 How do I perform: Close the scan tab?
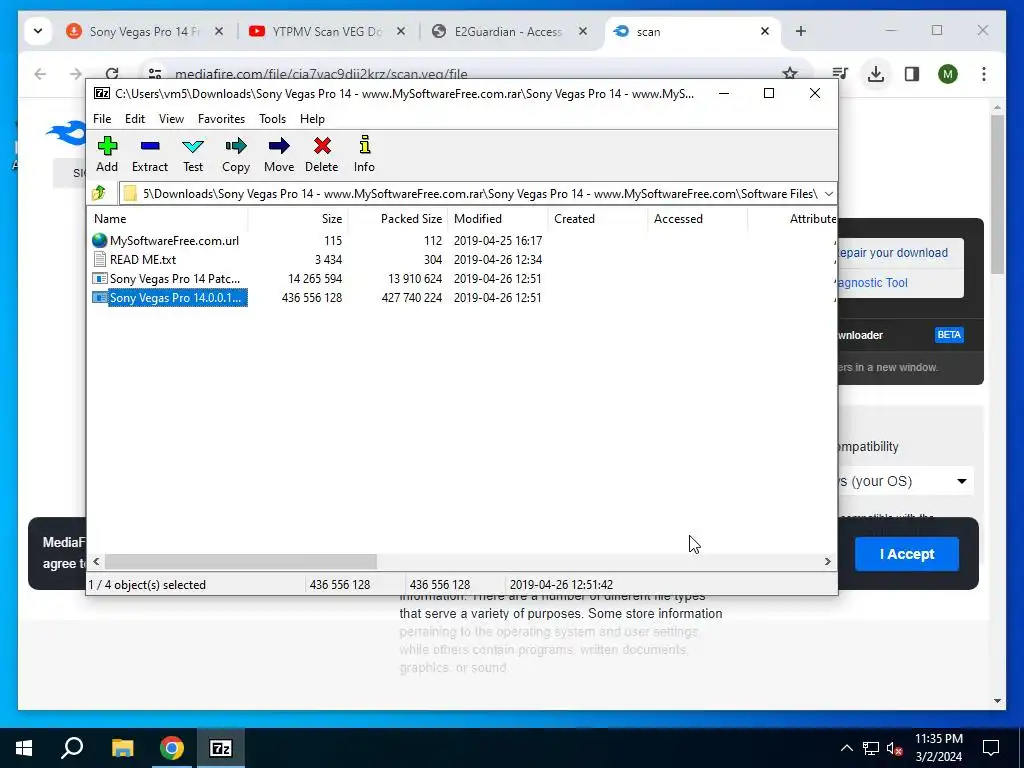coord(765,31)
